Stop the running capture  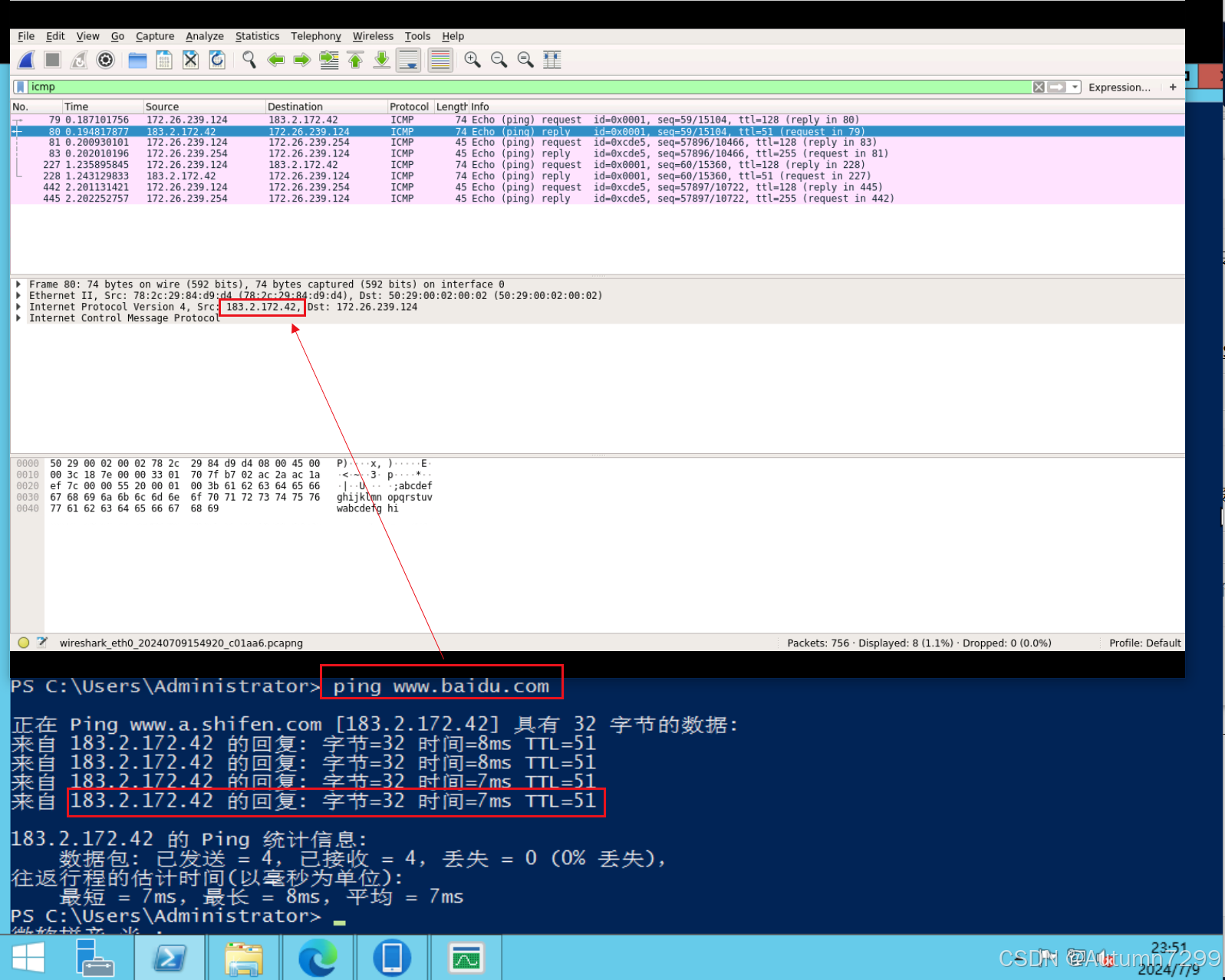click(x=52, y=60)
